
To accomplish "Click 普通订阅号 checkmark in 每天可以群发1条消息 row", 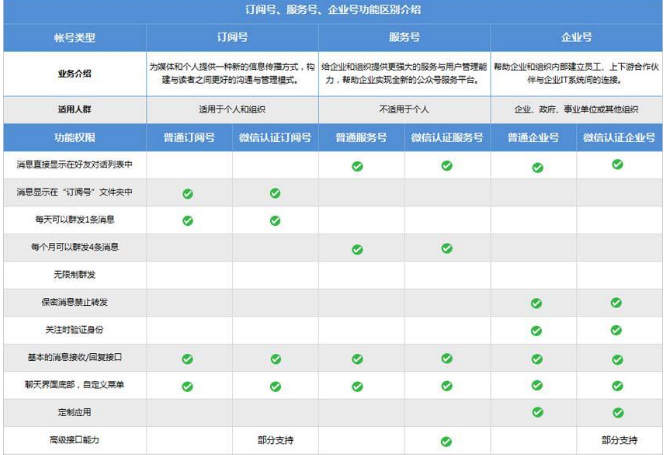I will (x=188, y=221).
